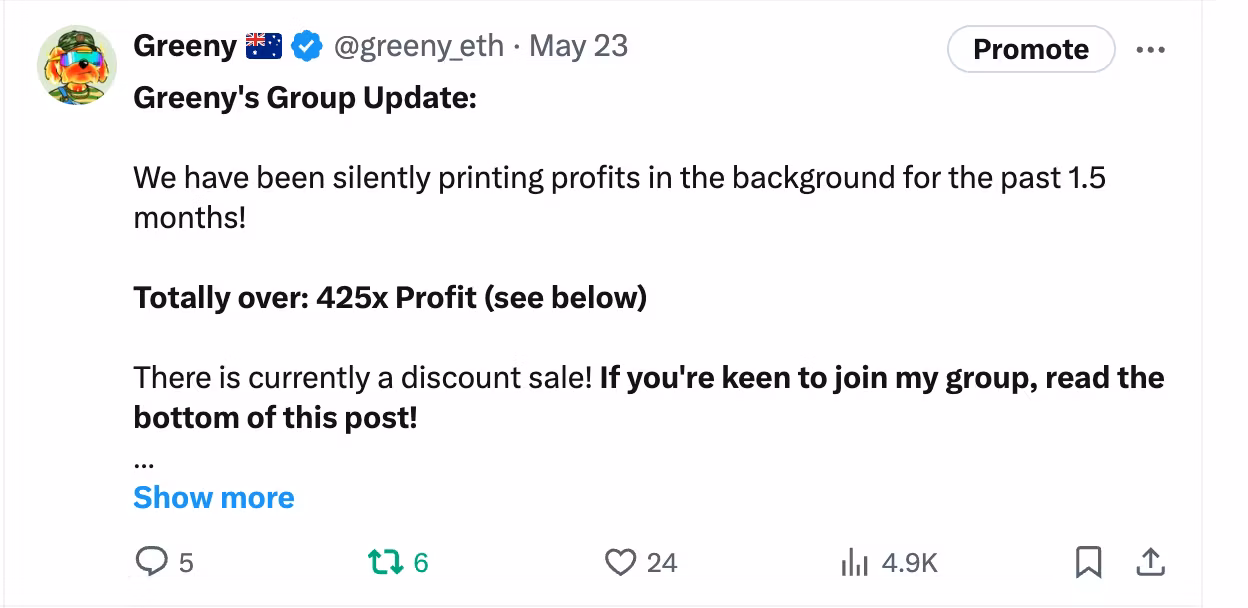1248x608 pixels.
Task: Open the @greeny_eth handle link
Action: pyautogui.click(x=418, y=46)
